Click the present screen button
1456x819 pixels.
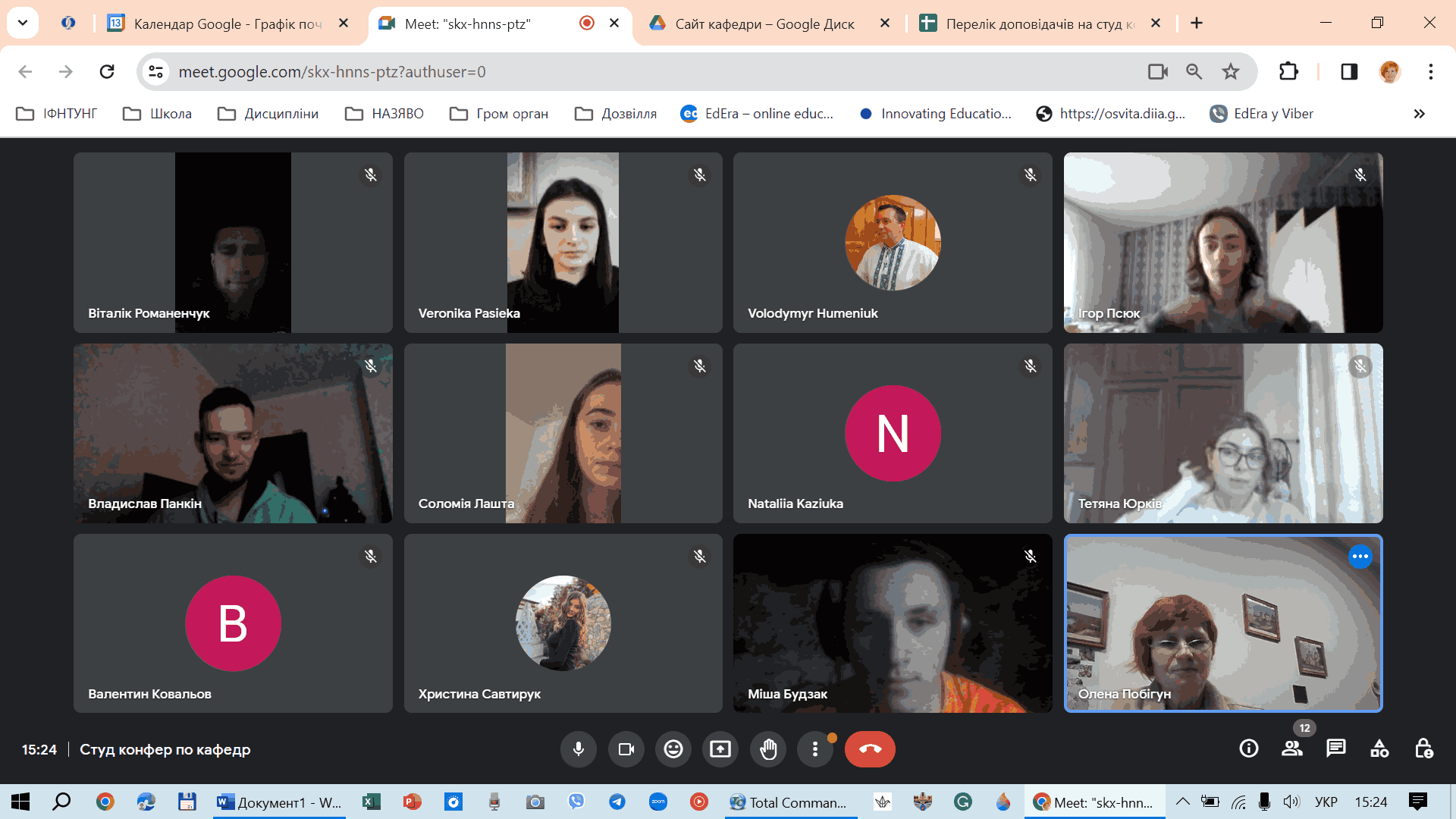coord(720,749)
